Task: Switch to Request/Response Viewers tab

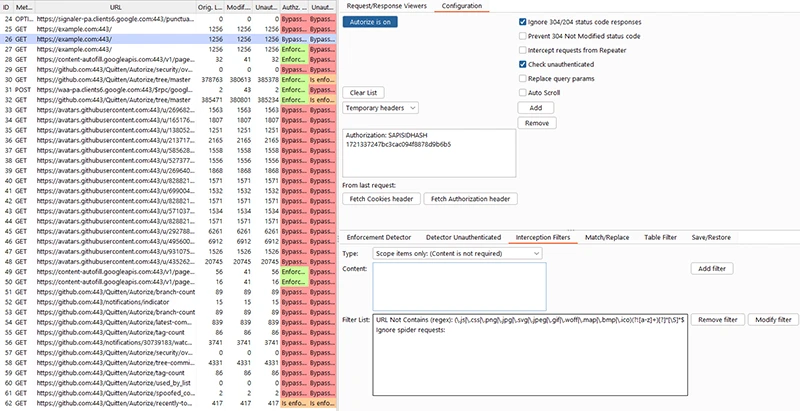Action: tap(386, 6)
